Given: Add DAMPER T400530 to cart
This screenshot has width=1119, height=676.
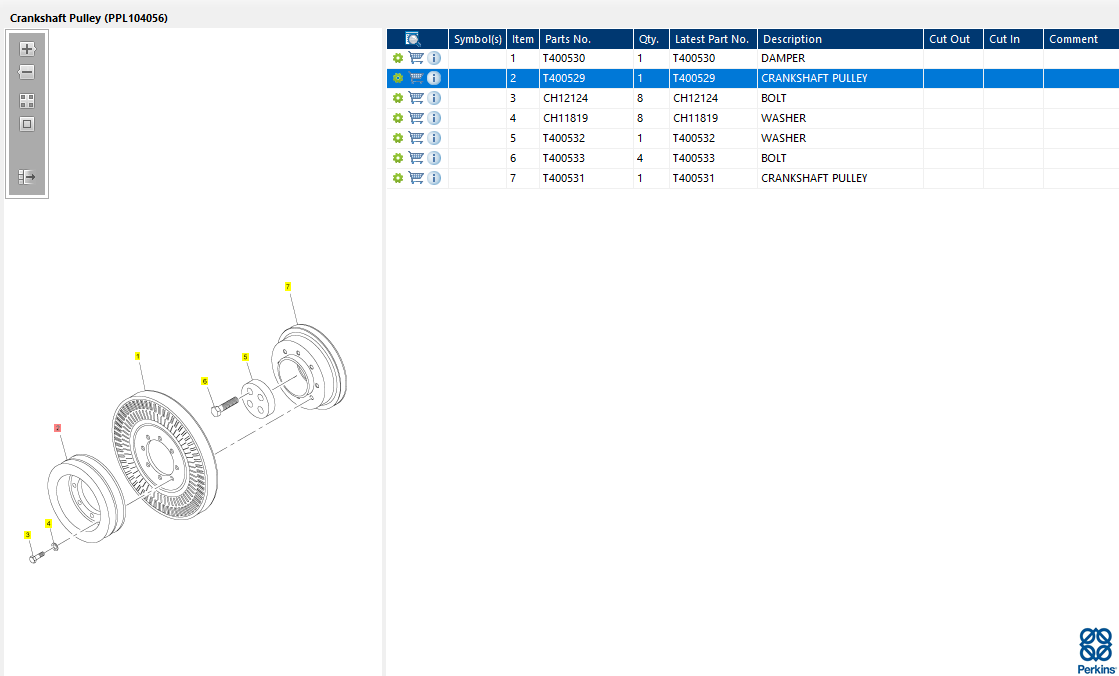Looking at the screenshot, I should pyautogui.click(x=416, y=58).
